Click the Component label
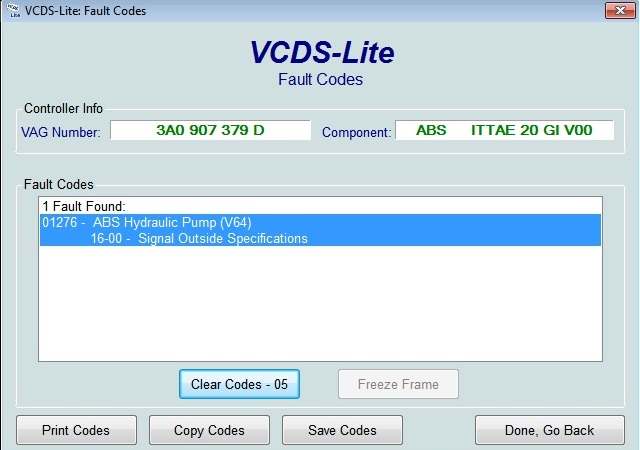 tap(354, 132)
